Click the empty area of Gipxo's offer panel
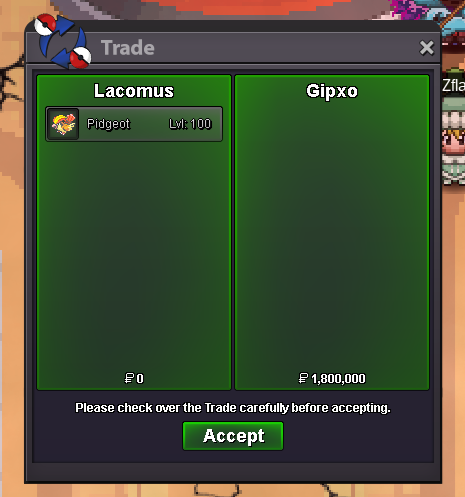 tap(332, 233)
